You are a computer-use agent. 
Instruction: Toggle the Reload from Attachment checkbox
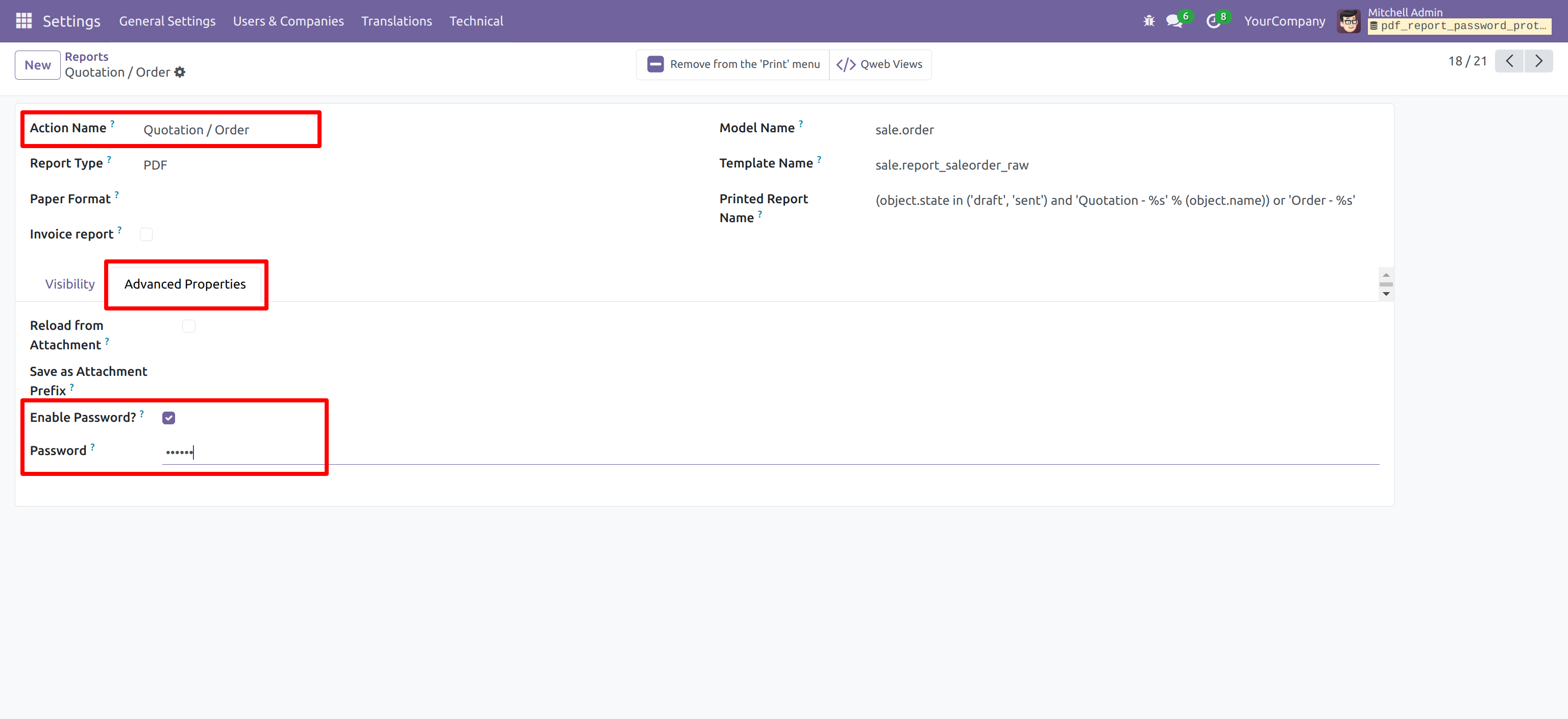pyautogui.click(x=189, y=326)
